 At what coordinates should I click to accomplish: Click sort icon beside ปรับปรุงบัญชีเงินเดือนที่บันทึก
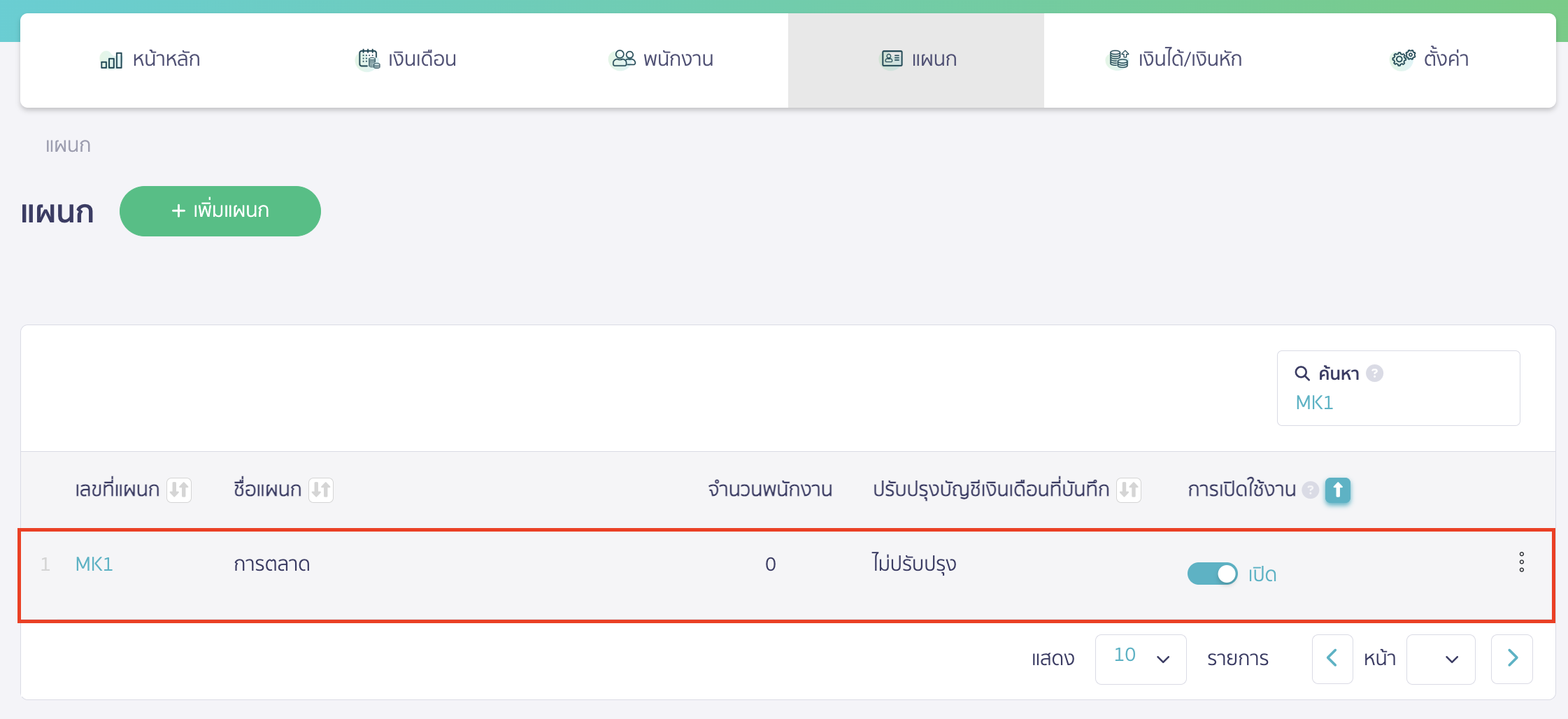click(1128, 490)
